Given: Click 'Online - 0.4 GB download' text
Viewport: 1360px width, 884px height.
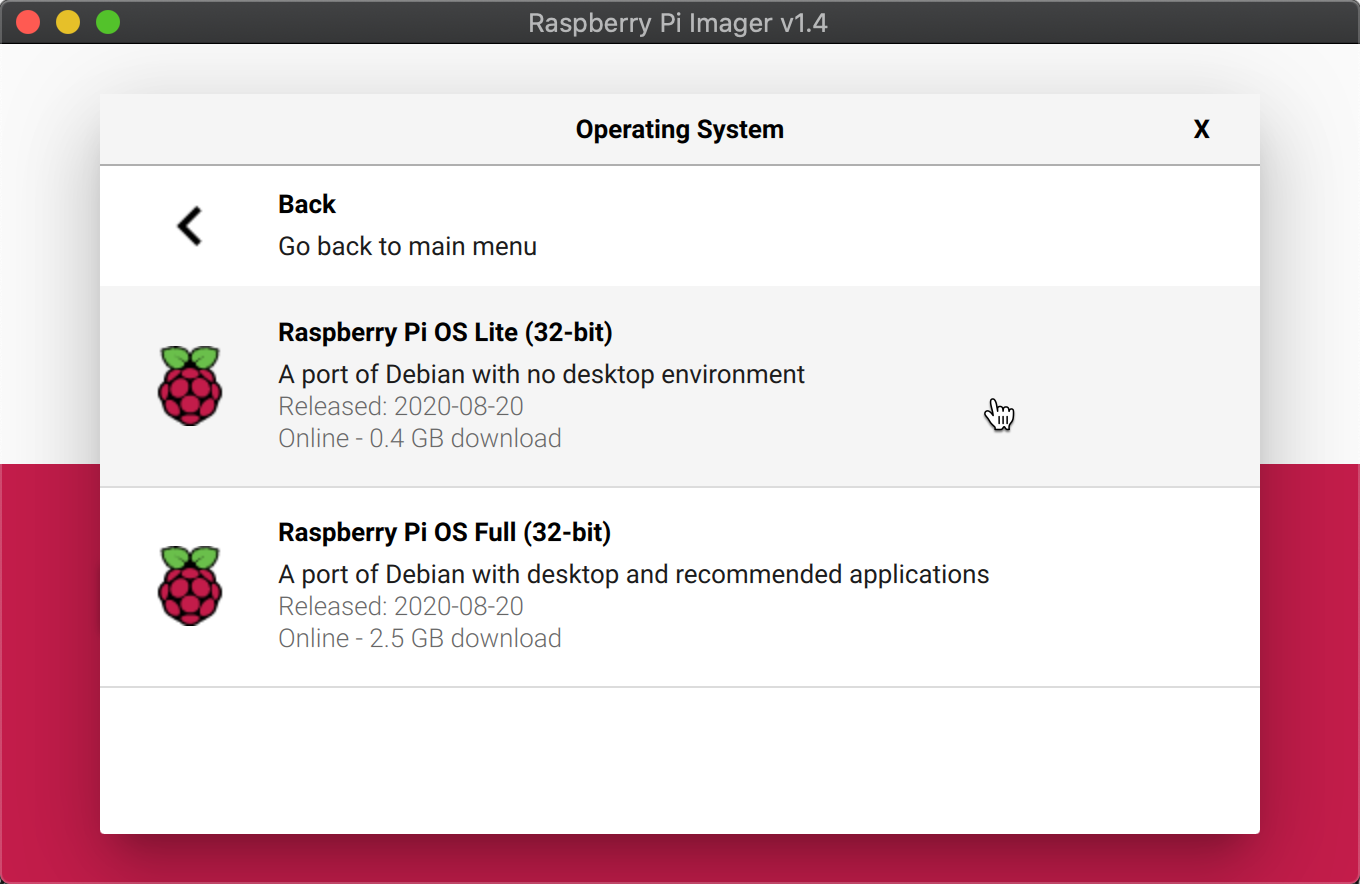Looking at the screenshot, I should pyautogui.click(x=420, y=438).
